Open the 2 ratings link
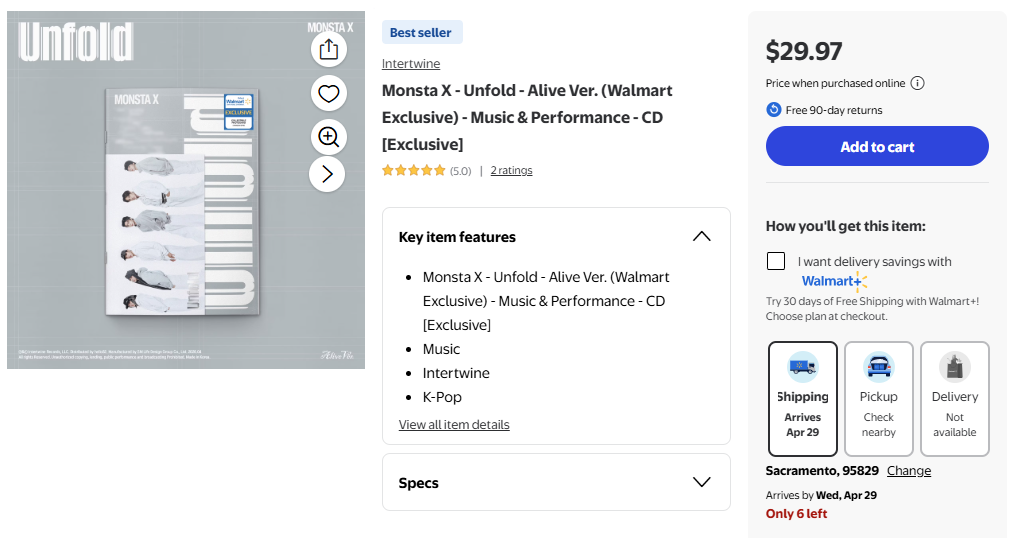This screenshot has width=1025, height=538. click(x=511, y=171)
